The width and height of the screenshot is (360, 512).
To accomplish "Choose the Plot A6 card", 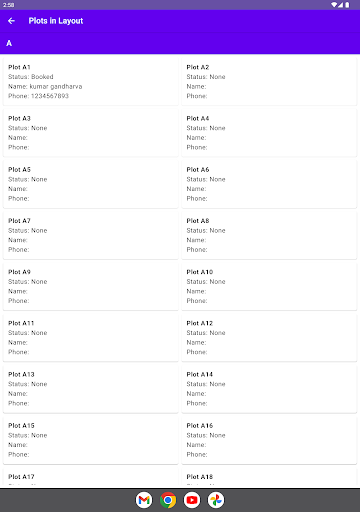I will [269, 184].
